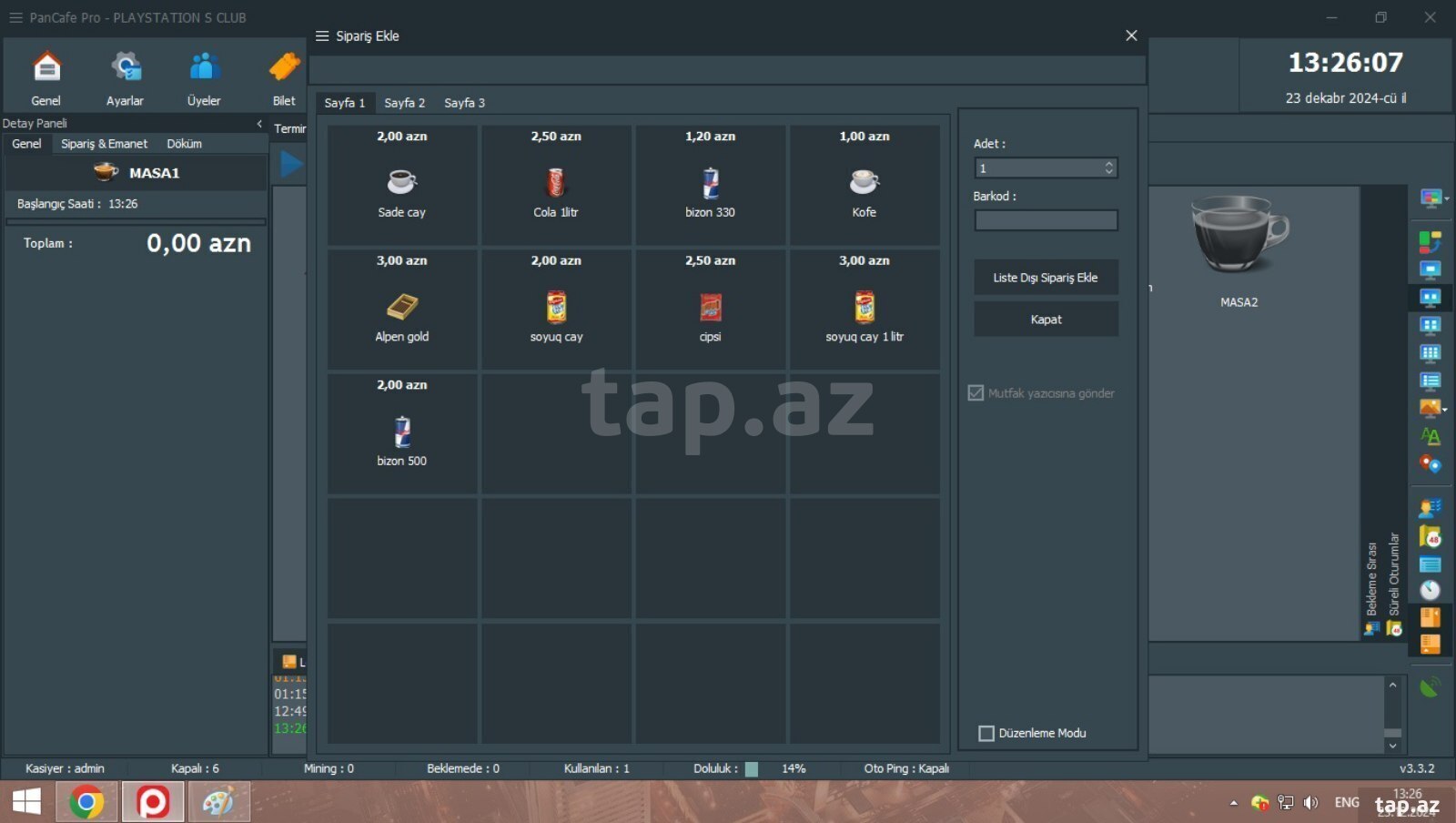Click the volume speaker tray icon
This screenshot has width=1456, height=823.
pyautogui.click(x=1310, y=803)
